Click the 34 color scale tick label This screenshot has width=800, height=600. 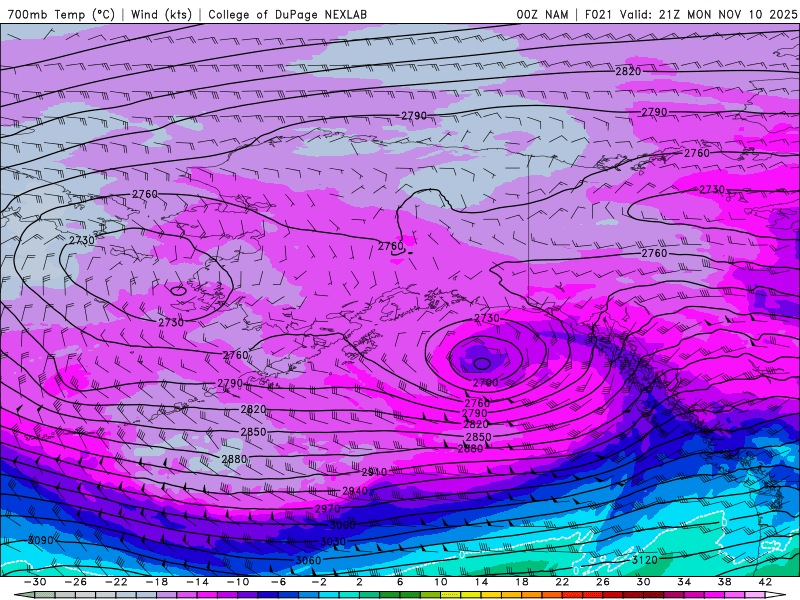[684, 582]
